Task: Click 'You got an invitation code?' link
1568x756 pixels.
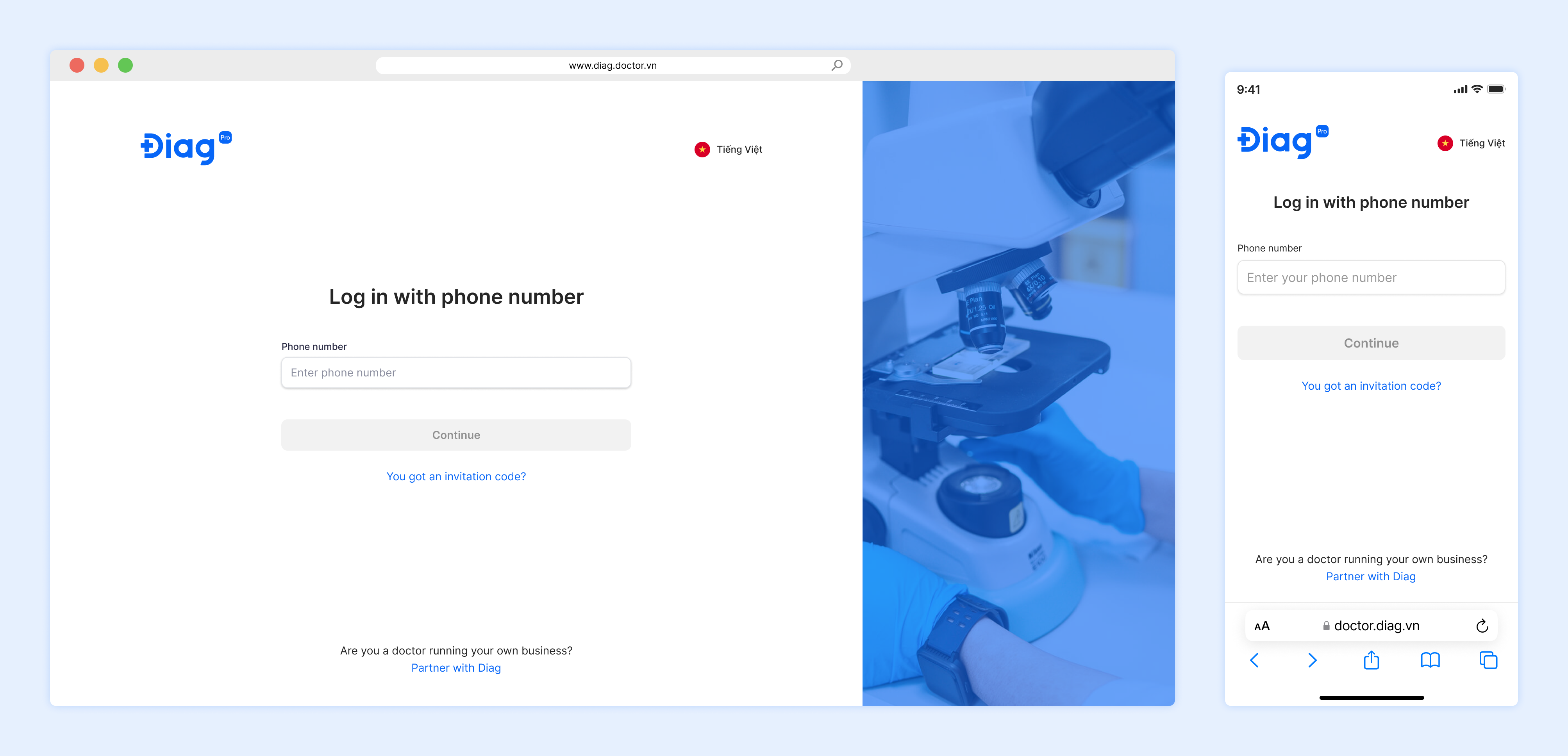Action: (x=456, y=476)
